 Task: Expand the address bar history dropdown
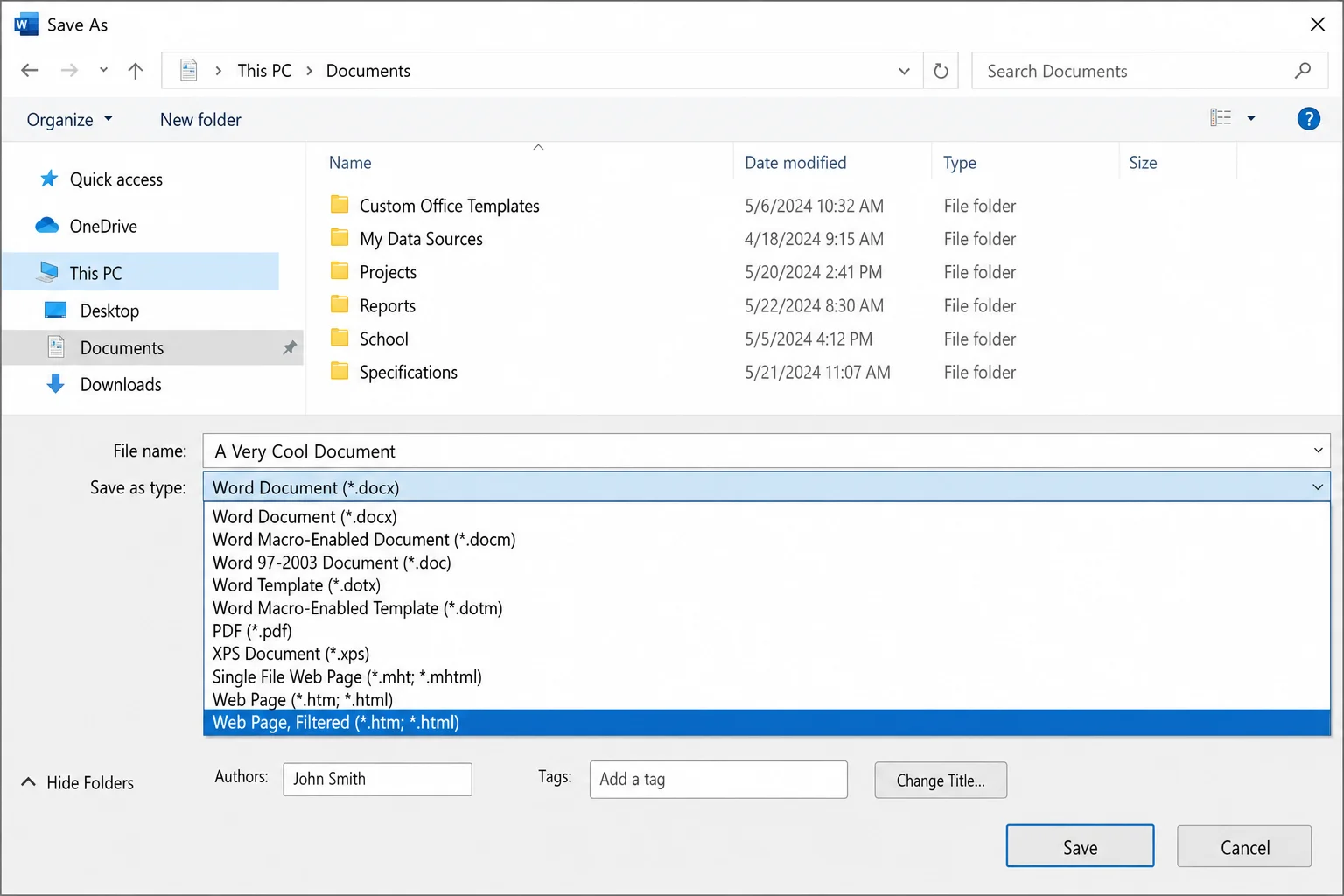point(904,71)
